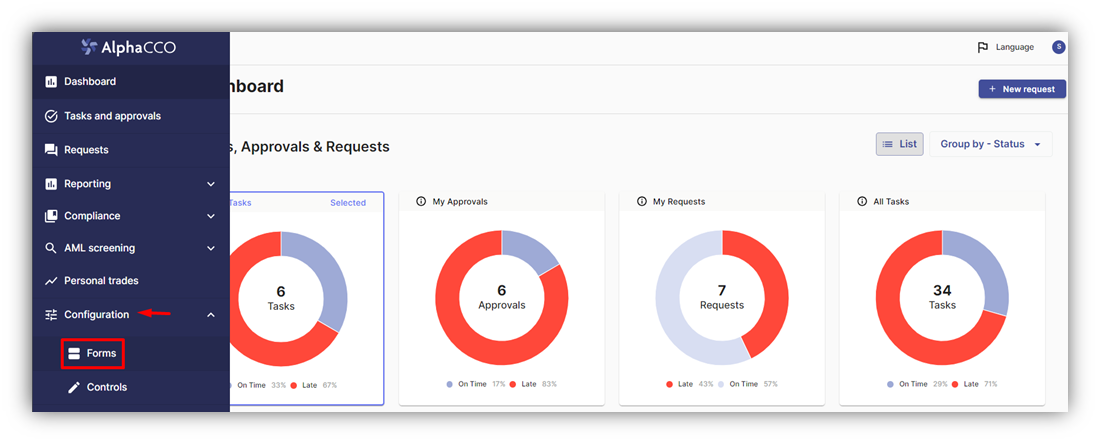Click the info icon next to My Approvals
Image resolution: width=1100 pixels, height=444 pixels.
click(421, 201)
